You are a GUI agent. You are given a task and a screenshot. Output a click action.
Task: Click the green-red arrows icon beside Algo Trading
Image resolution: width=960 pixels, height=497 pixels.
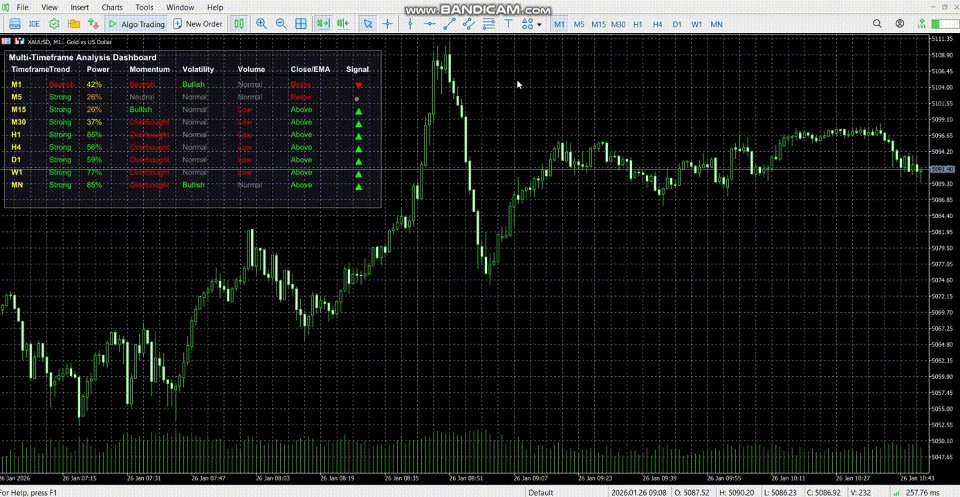point(93,24)
